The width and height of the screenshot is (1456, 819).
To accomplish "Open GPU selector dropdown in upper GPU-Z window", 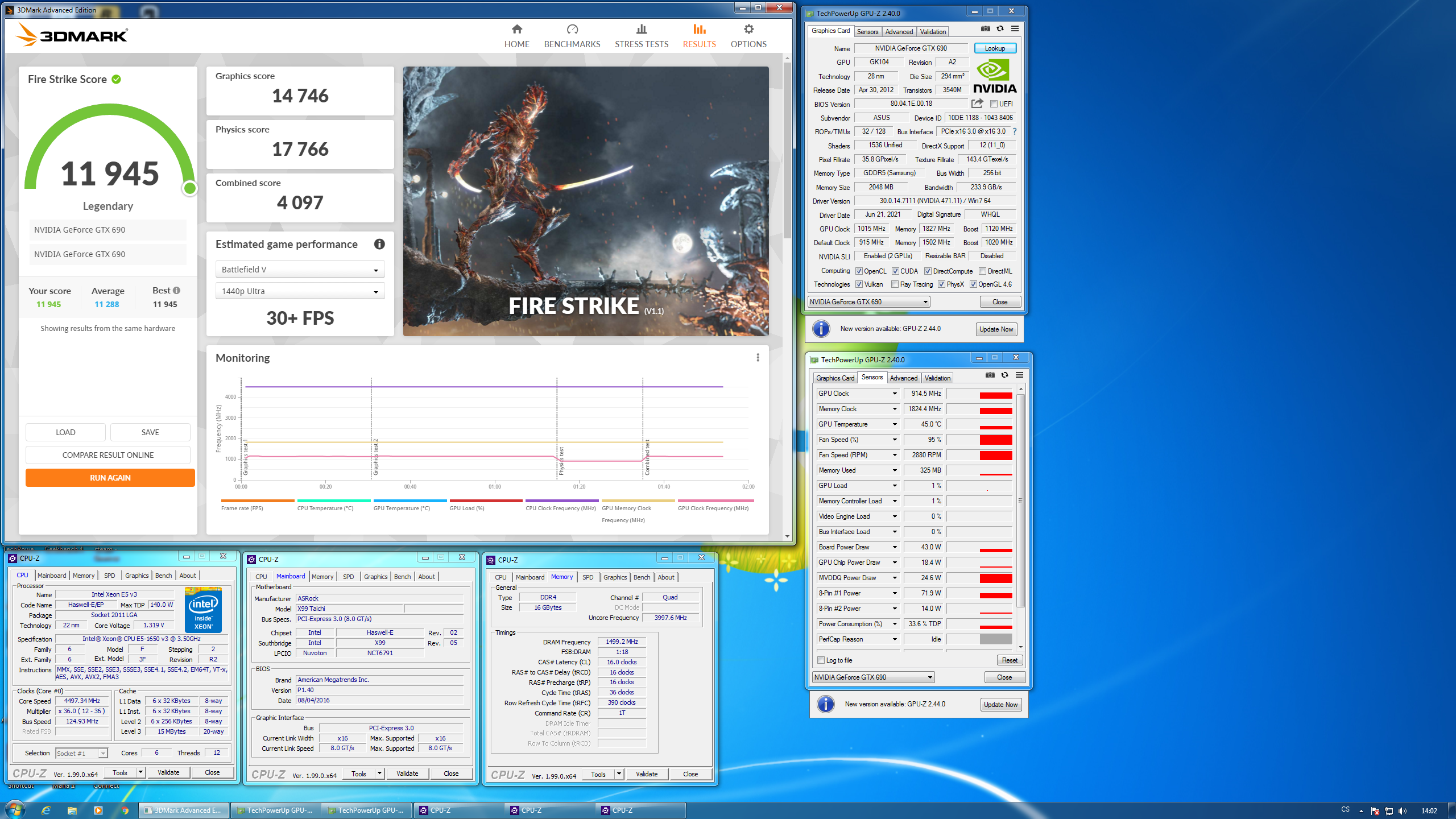I will (x=868, y=302).
